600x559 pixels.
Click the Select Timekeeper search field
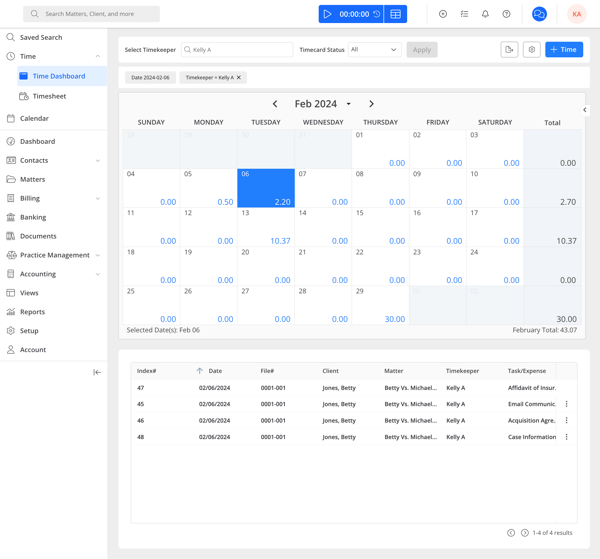[237, 50]
